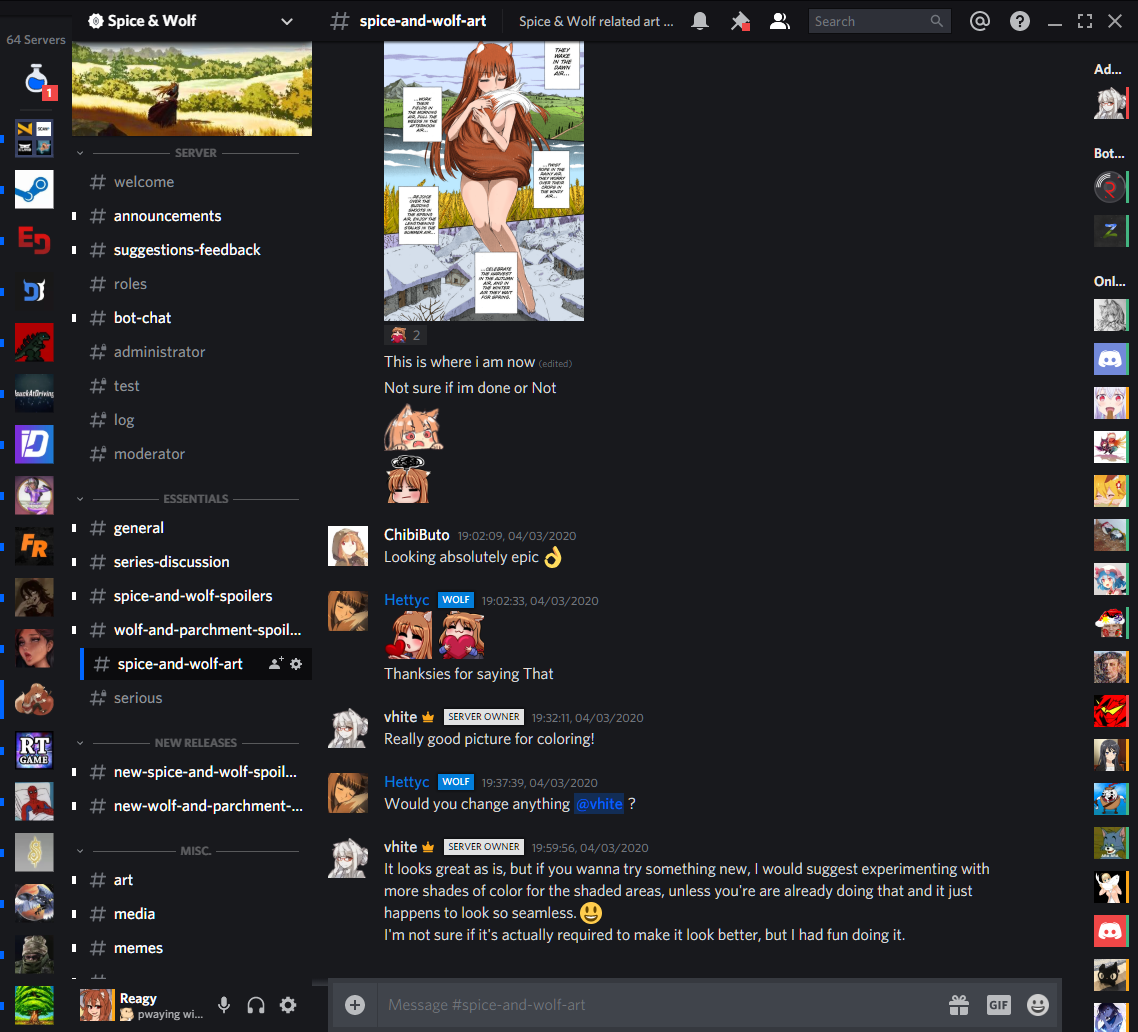Open the memes channel

pos(195,948)
